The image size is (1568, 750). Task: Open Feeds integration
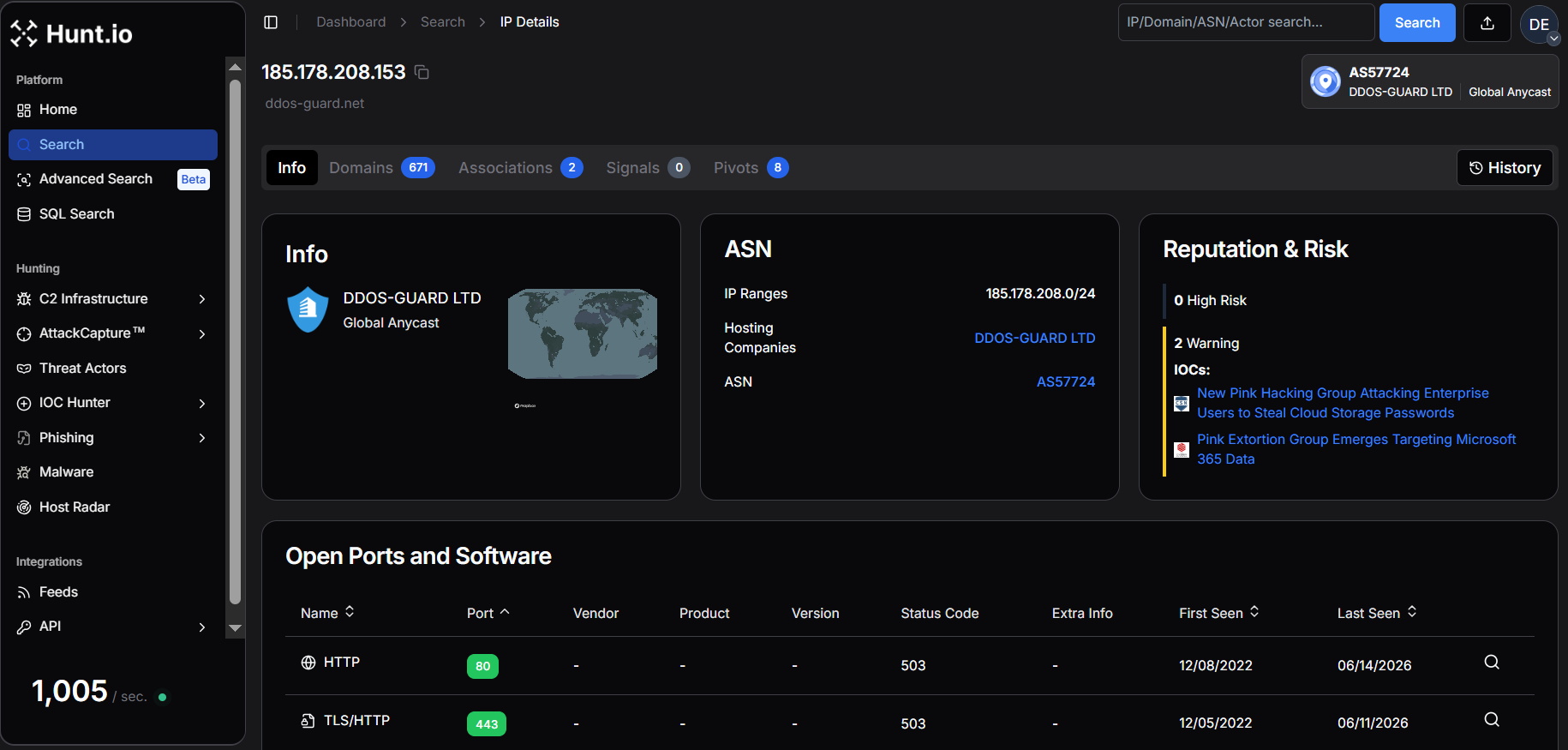click(113, 592)
